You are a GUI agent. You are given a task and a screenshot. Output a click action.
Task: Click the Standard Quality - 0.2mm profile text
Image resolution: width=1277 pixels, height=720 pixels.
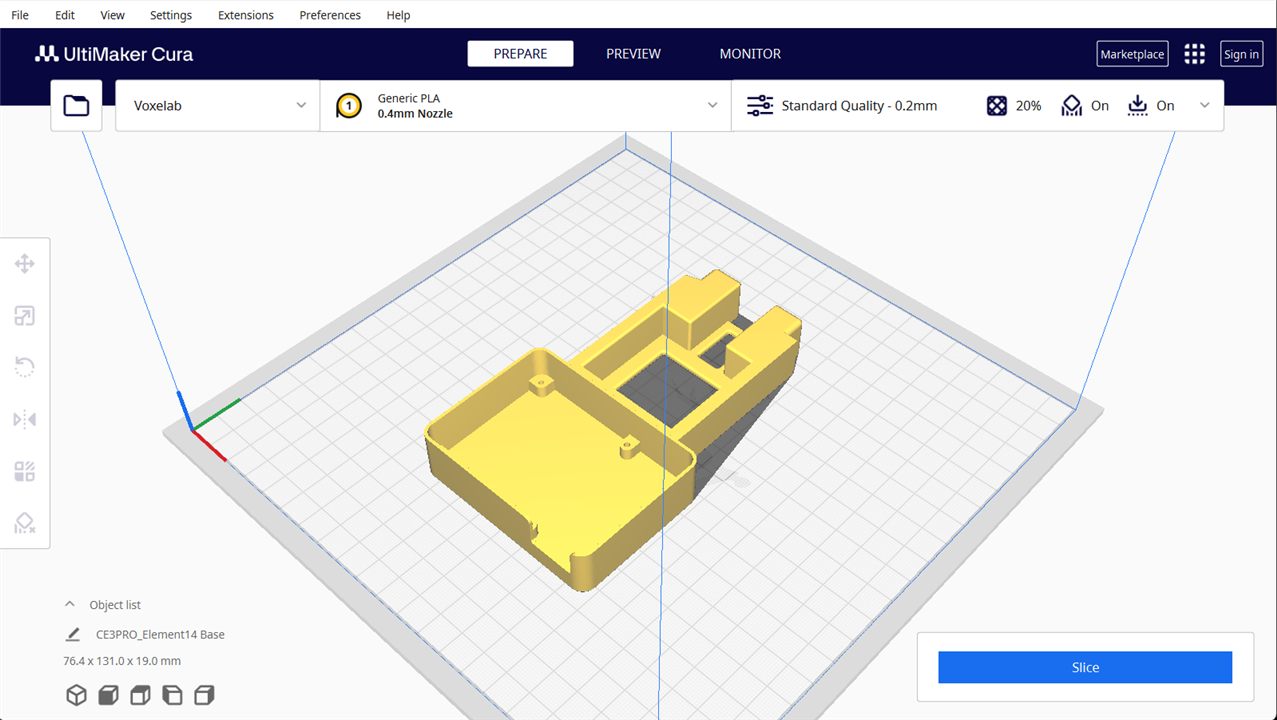[x=859, y=105]
